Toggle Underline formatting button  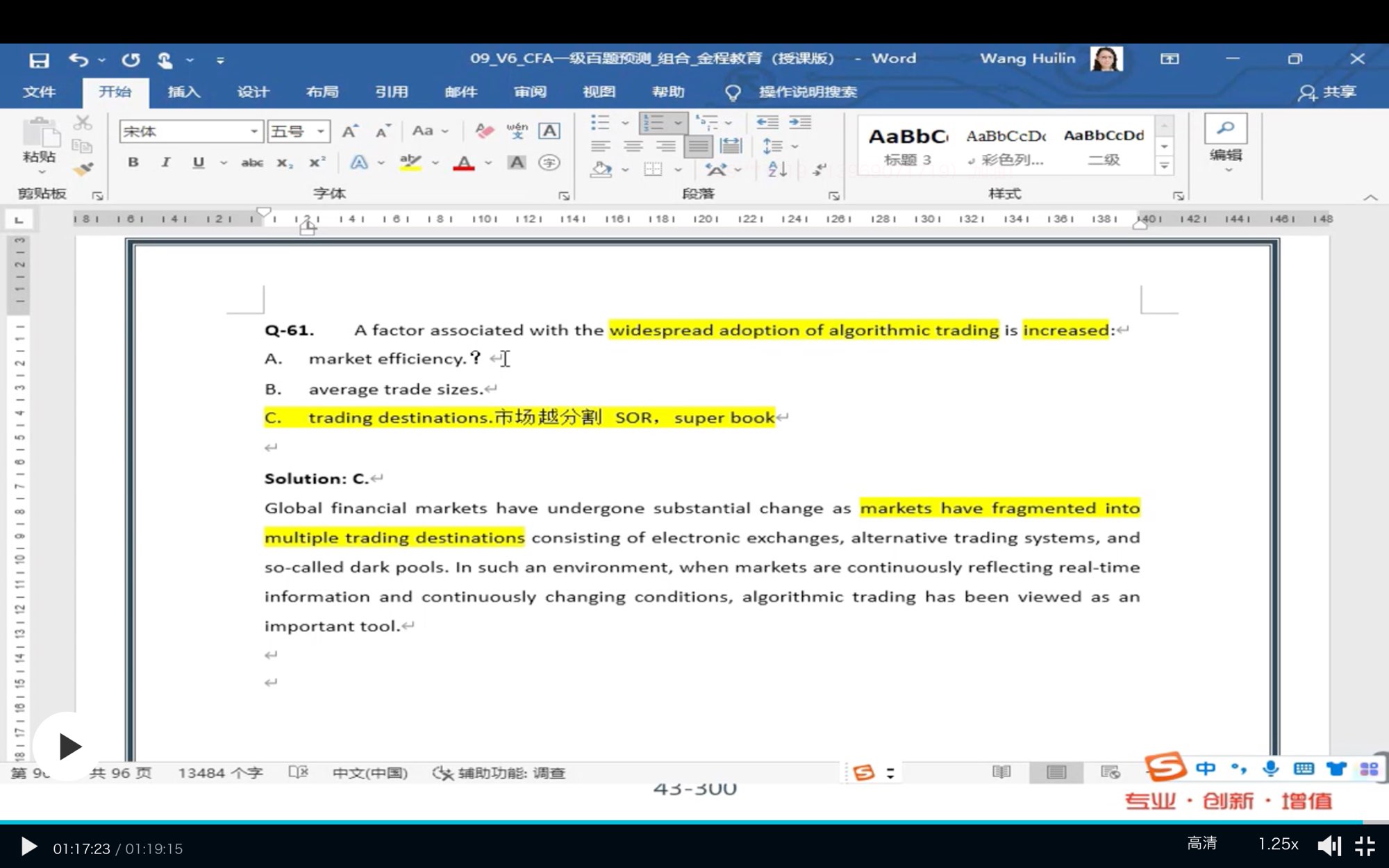pyautogui.click(x=199, y=162)
